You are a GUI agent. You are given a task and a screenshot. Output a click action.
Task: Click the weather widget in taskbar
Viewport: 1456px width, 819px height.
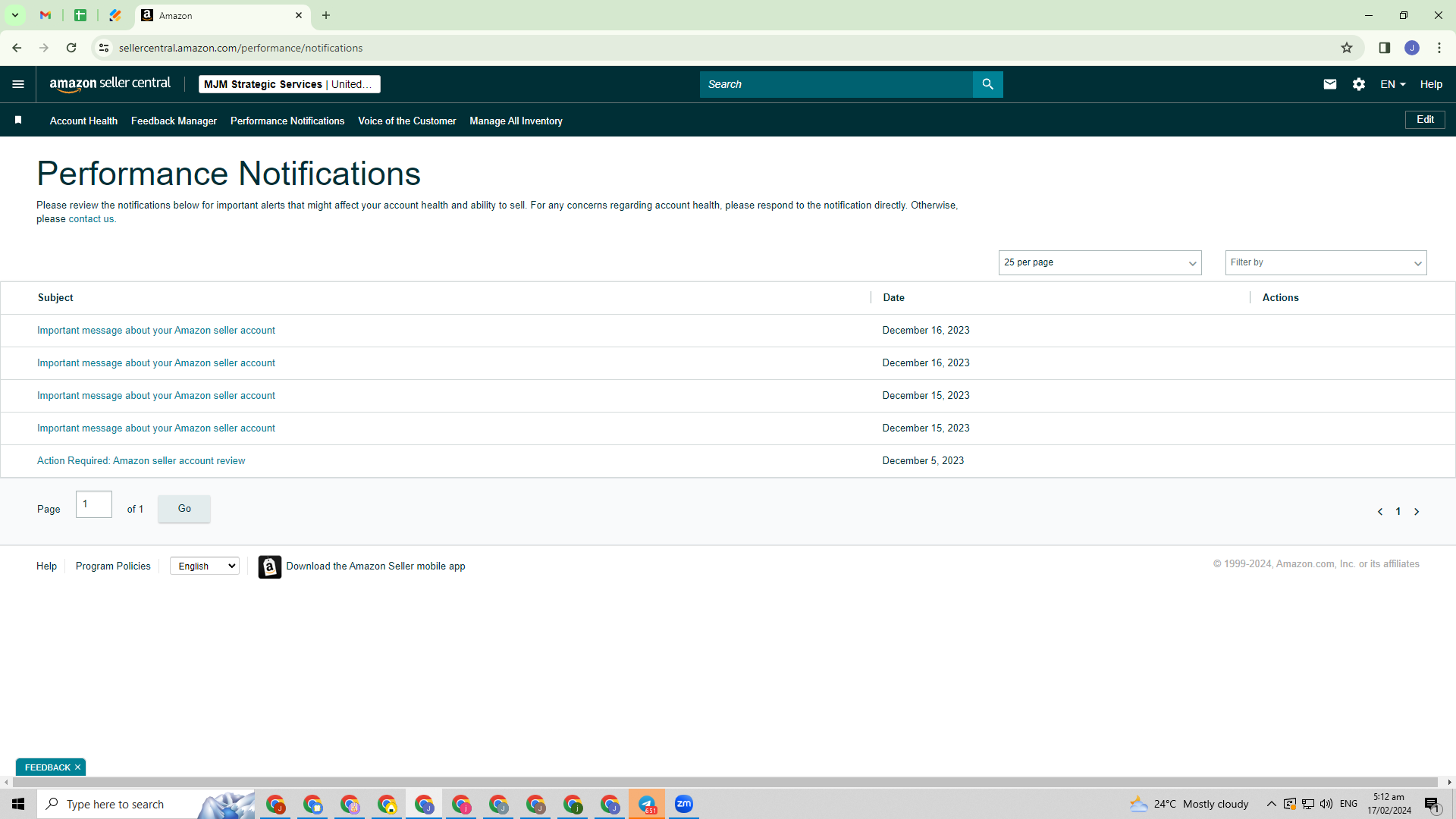(x=1189, y=804)
